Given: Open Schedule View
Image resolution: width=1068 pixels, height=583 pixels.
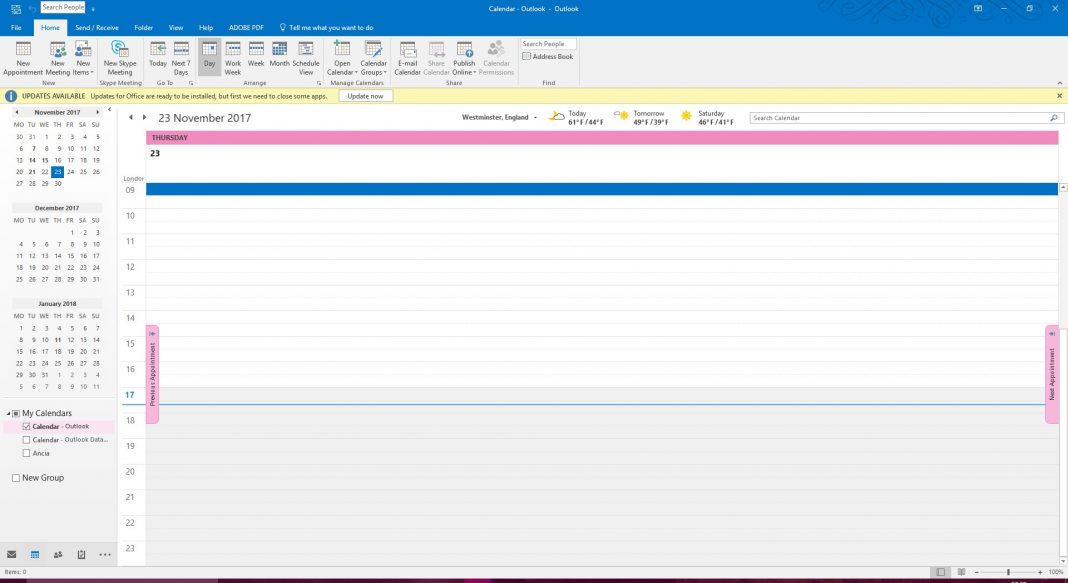Looking at the screenshot, I should [306, 58].
